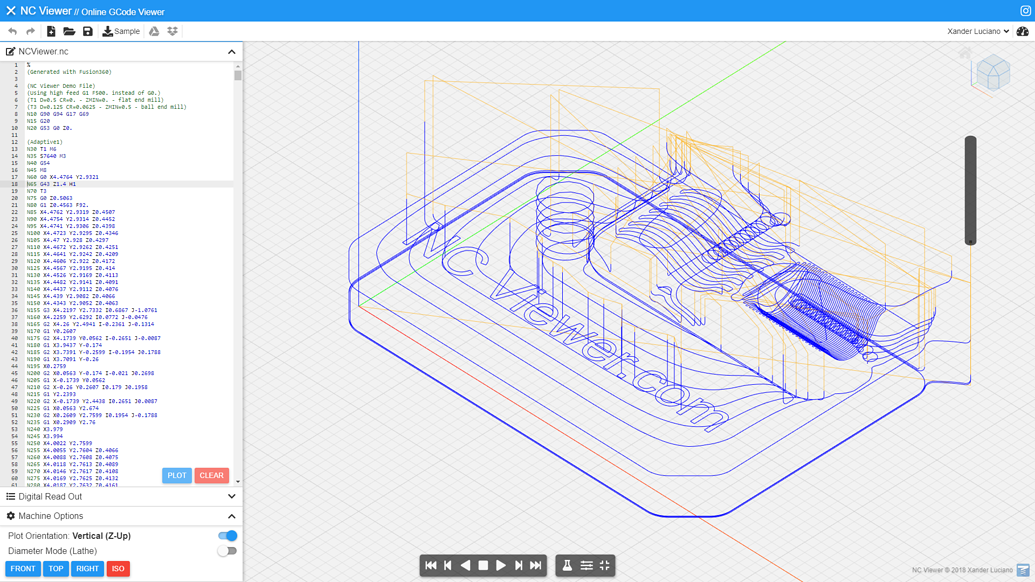Open a GCode file using the folder icon
Image resolution: width=1035 pixels, height=582 pixels.
(x=70, y=31)
